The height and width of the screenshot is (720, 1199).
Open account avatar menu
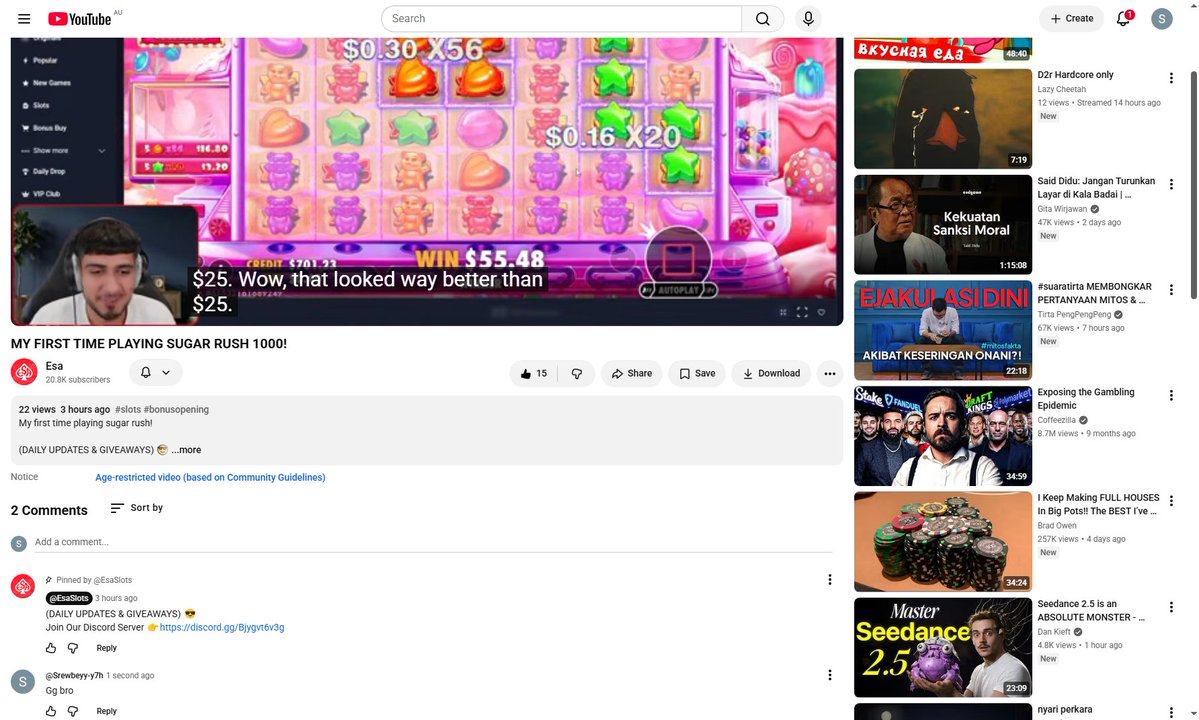pos(1162,18)
